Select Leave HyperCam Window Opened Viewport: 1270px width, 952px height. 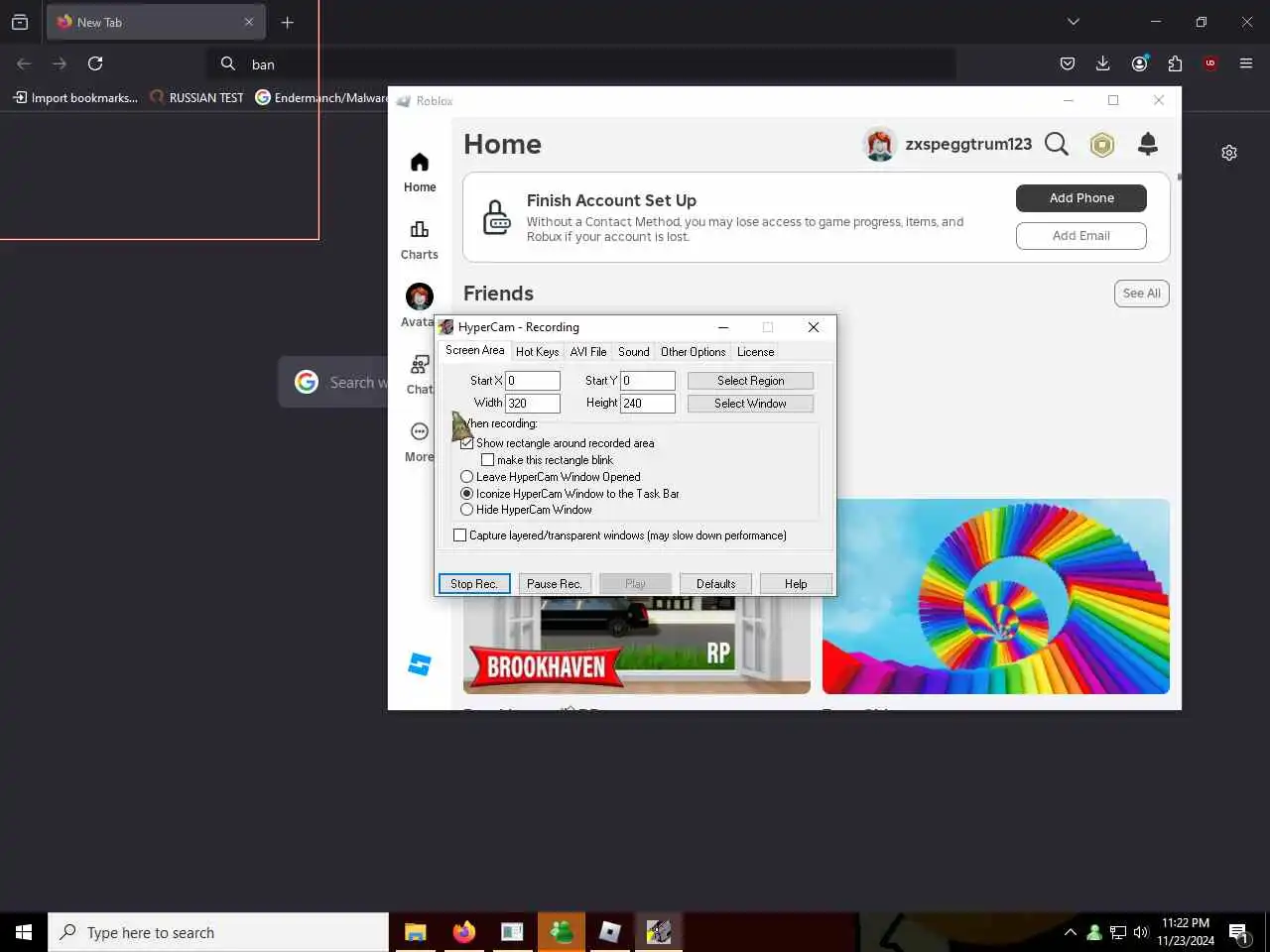(551, 477)
